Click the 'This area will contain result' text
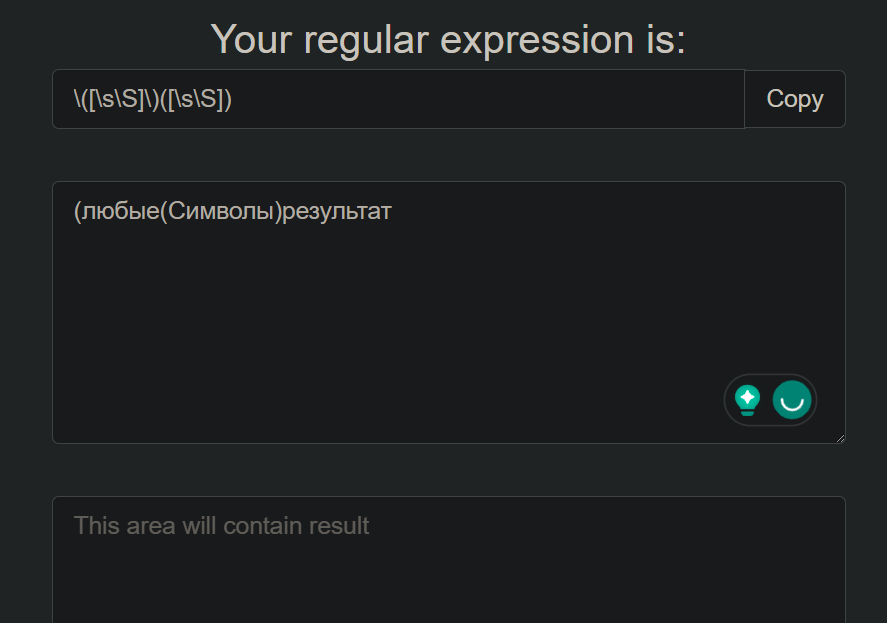The height and width of the screenshot is (623, 887). pyautogui.click(x=219, y=525)
